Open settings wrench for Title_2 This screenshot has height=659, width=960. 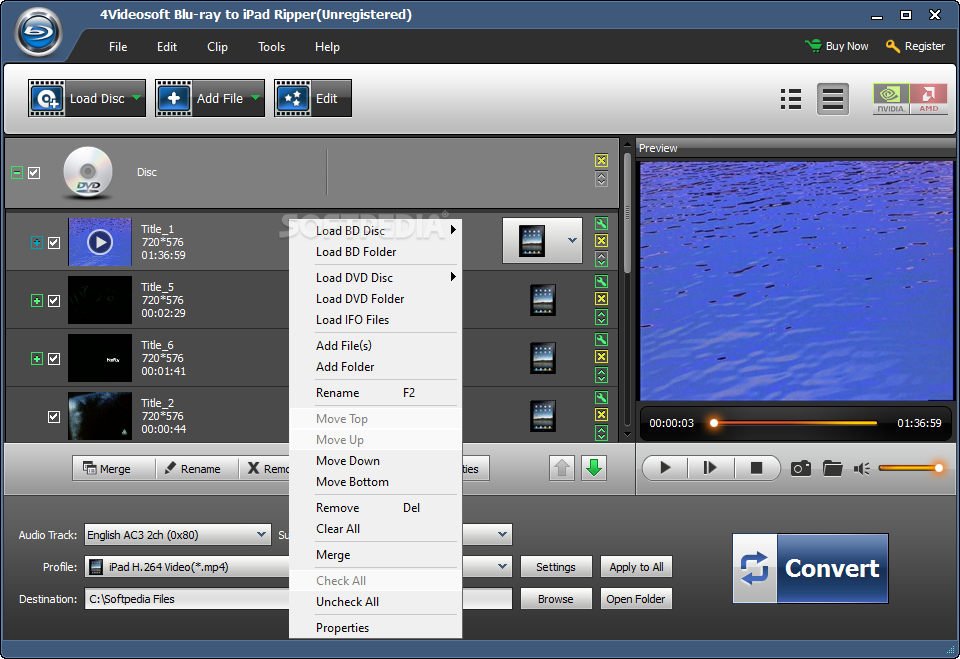coord(601,397)
